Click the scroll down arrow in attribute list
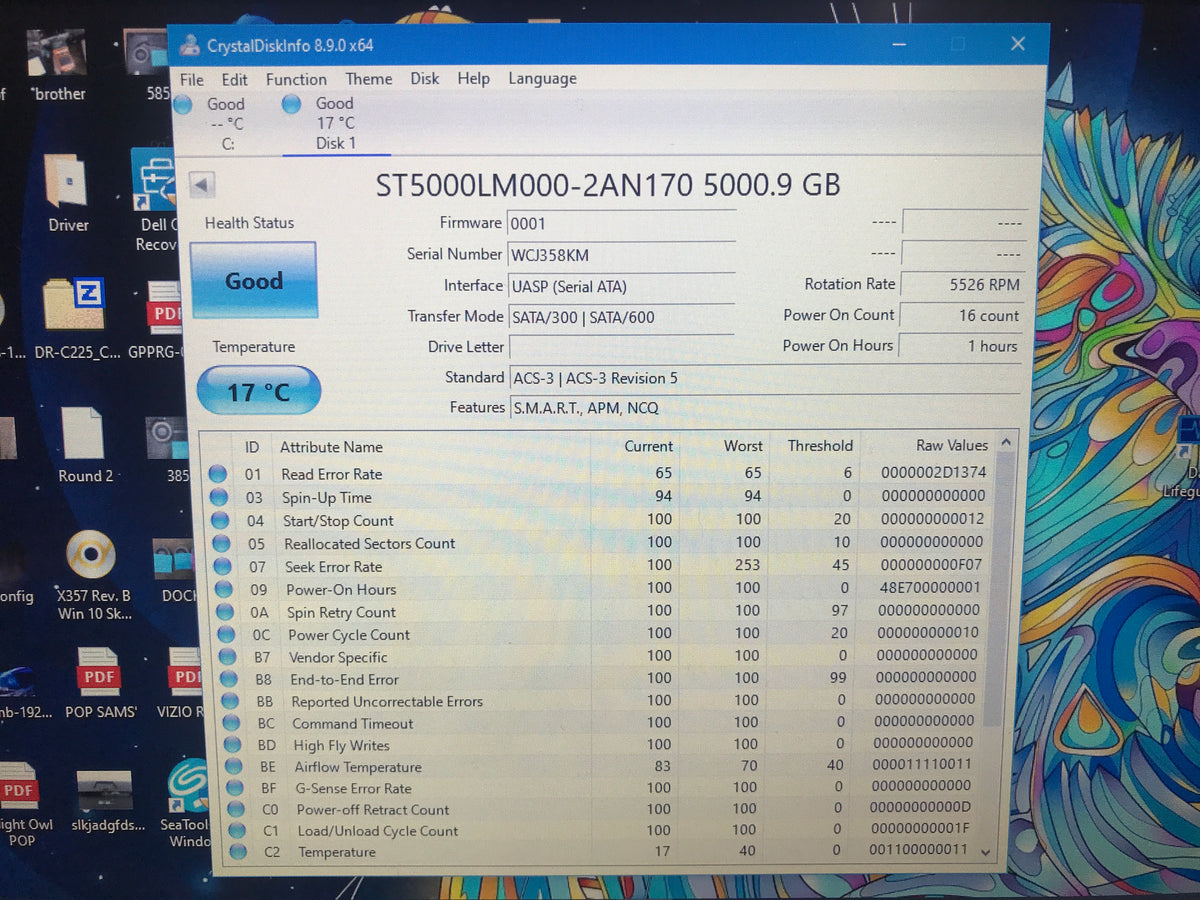Image resolution: width=1200 pixels, height=900 pixels. tap(987, 853)
